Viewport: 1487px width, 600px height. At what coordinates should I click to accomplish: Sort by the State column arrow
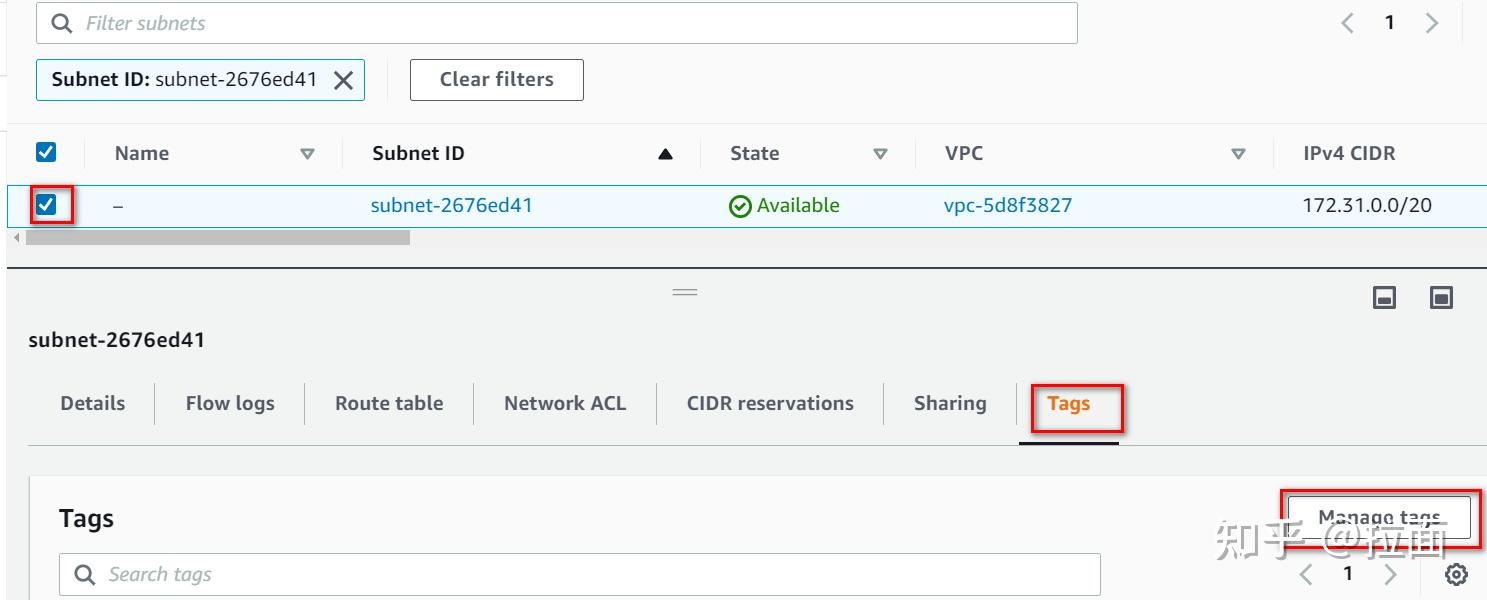tap(880, 154)
